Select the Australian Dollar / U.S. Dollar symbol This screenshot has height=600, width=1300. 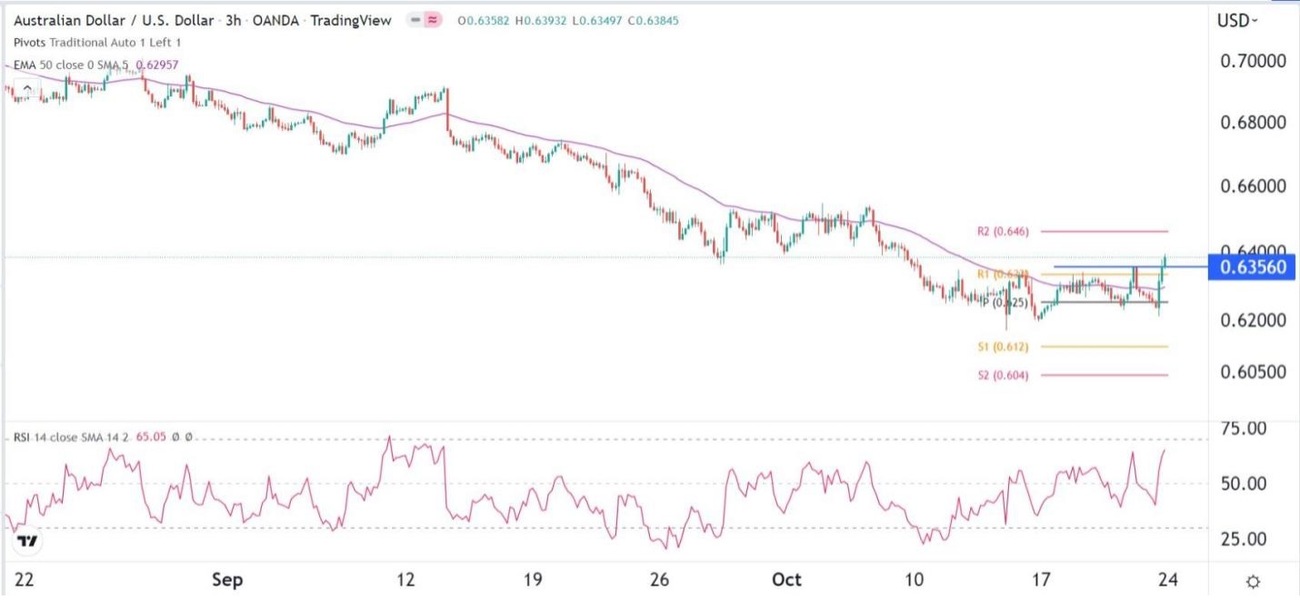110,19
